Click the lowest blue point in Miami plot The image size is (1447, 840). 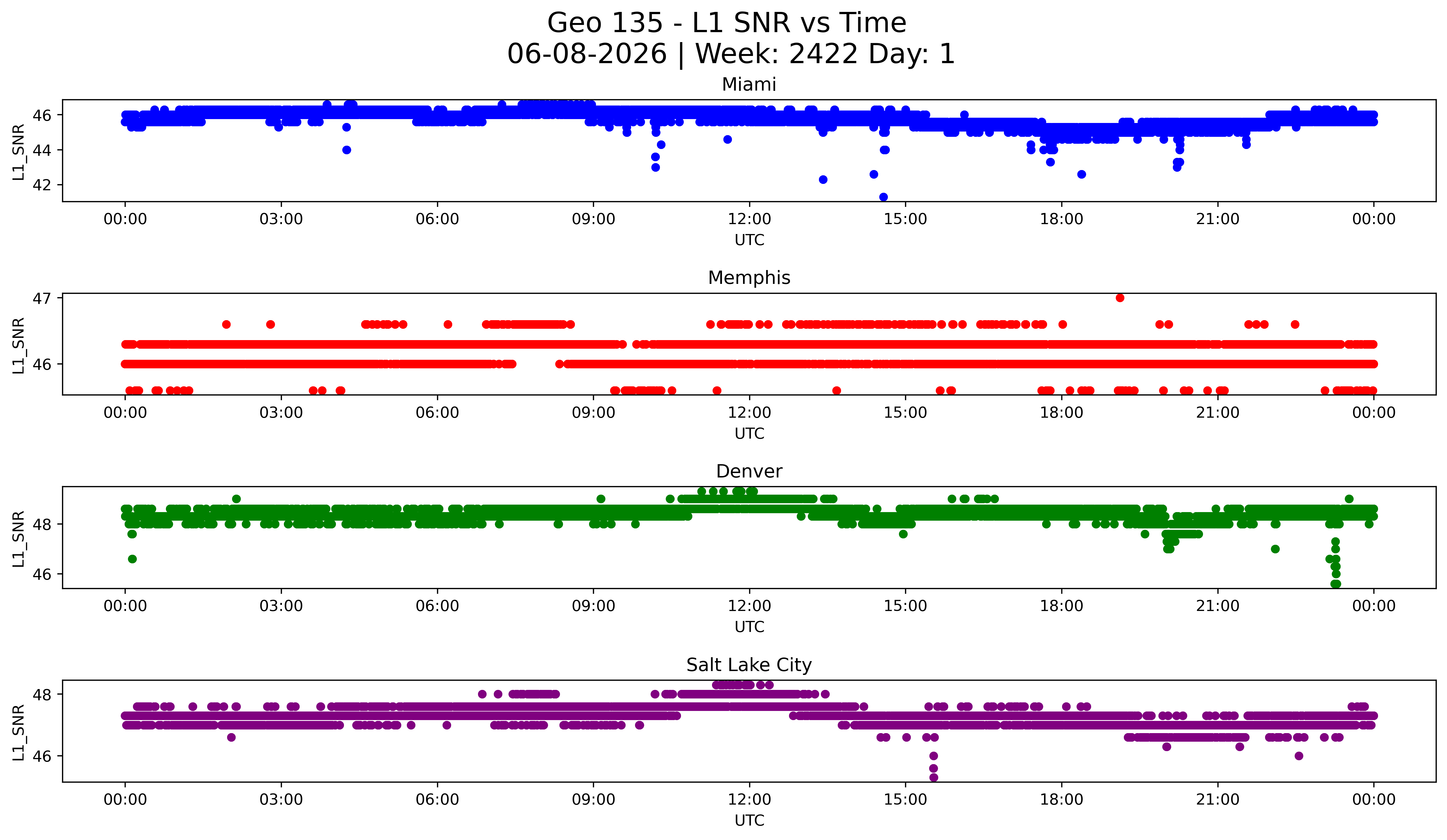[883, 197]
